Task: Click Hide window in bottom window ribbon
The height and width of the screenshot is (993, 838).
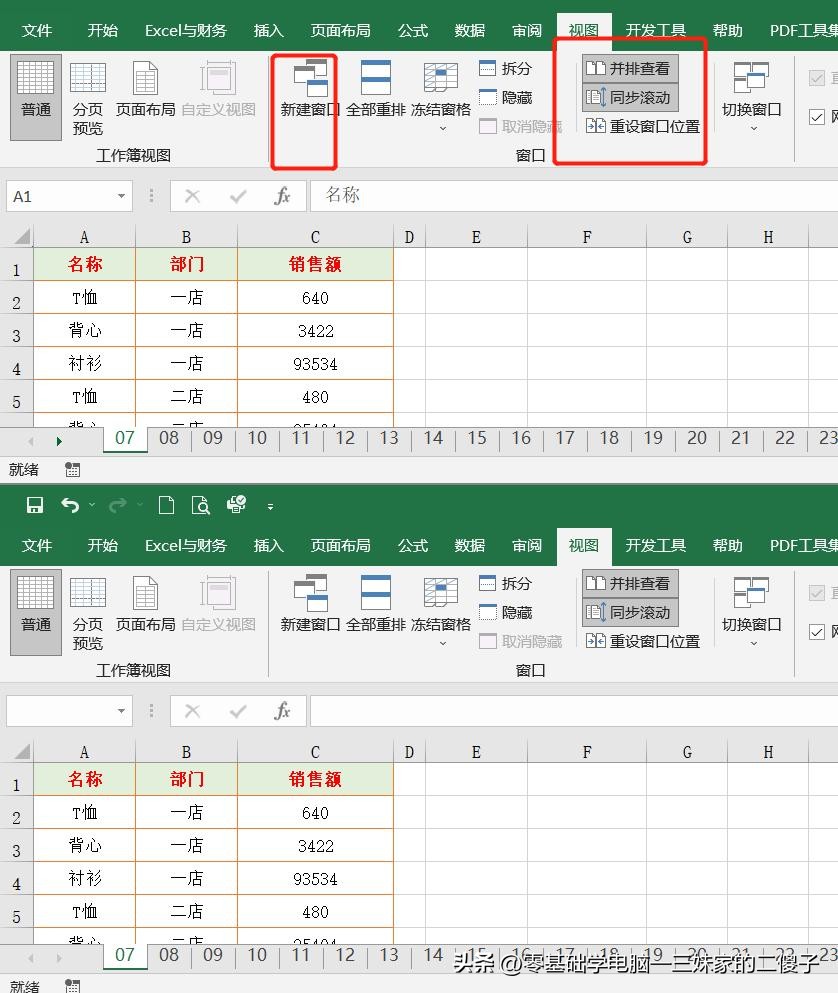Action: pos(505,612)
